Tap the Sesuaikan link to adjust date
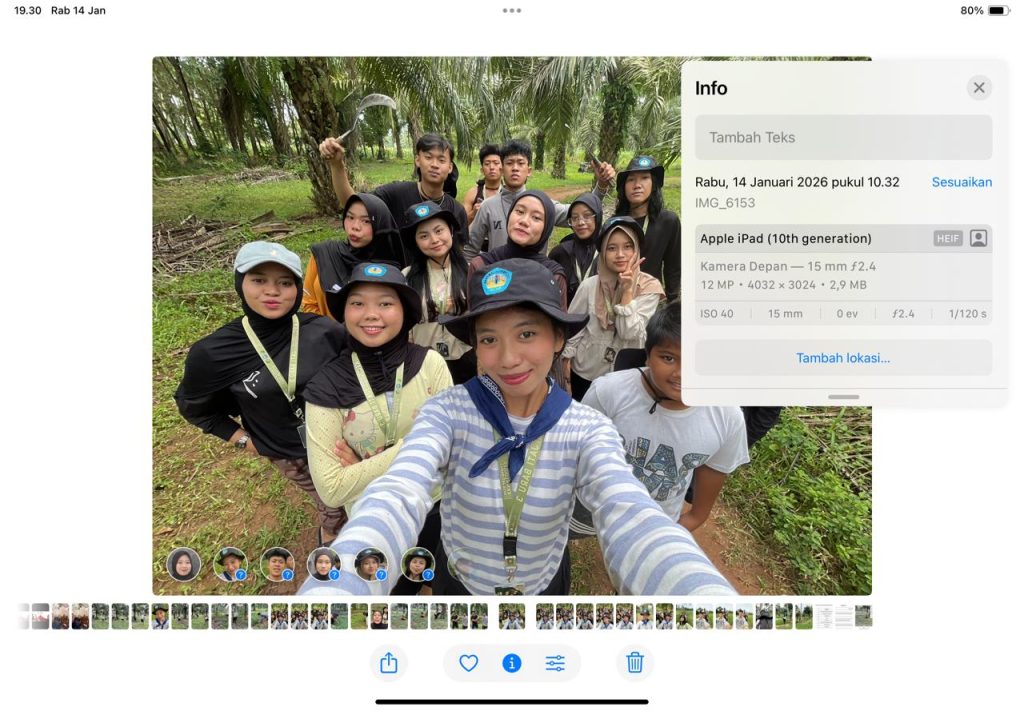 [961, 182]
